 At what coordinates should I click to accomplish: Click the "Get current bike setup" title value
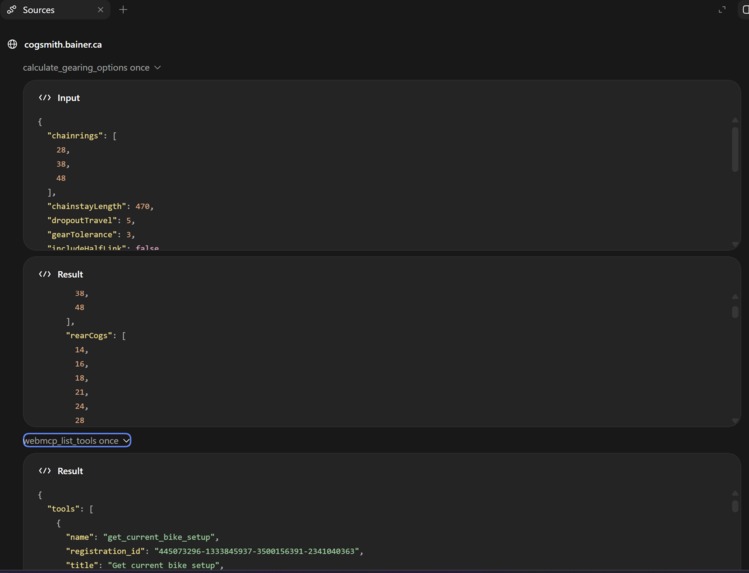(x=163, y=565)
